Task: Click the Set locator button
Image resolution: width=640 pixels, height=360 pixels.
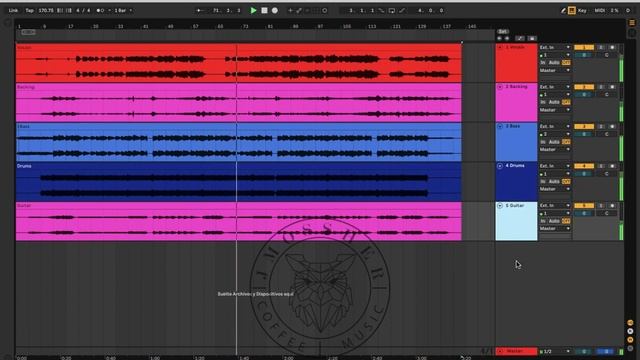Action: (x=502, y=31)
